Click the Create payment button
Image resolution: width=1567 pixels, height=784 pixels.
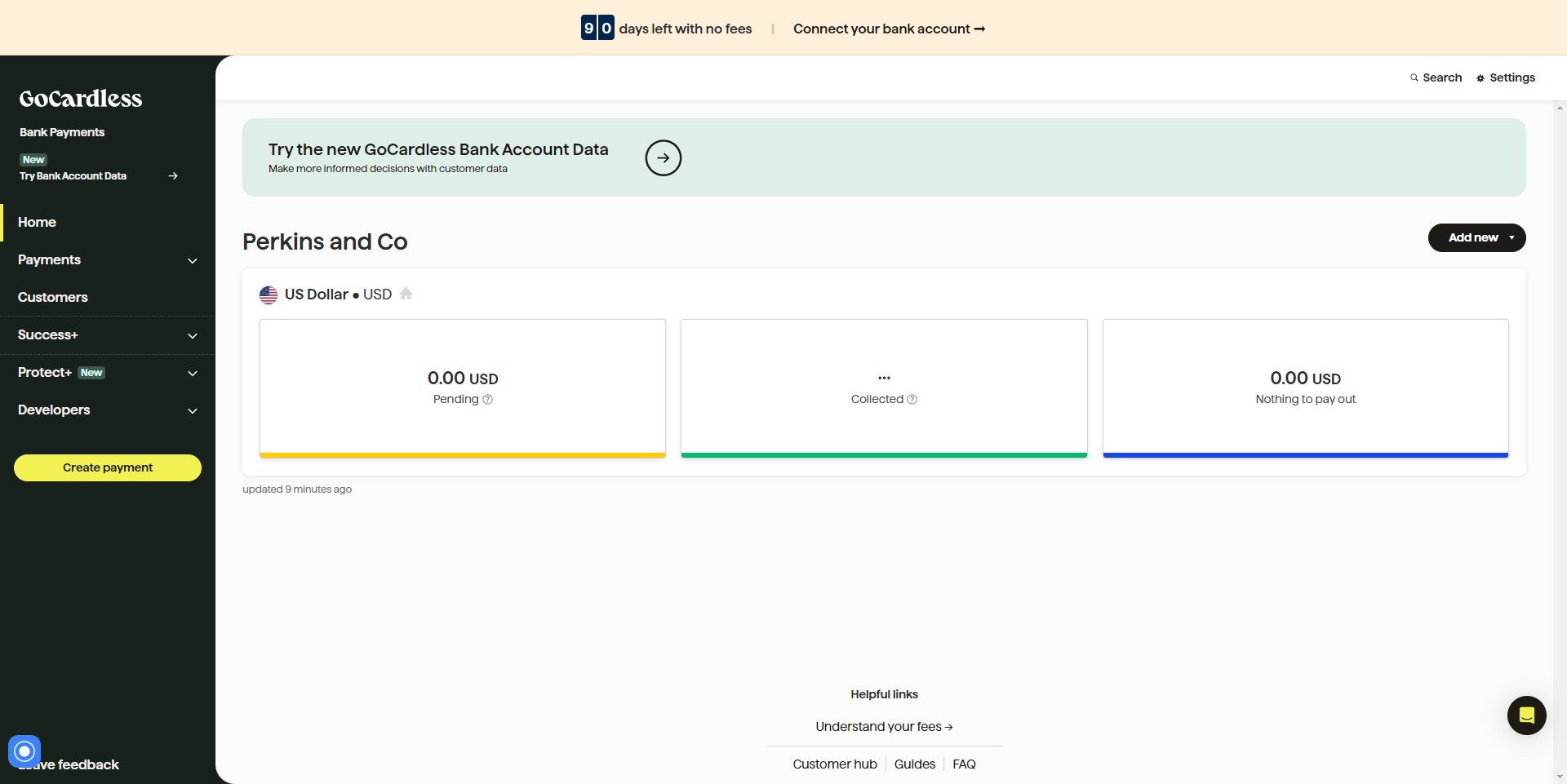pyautogui.click(x=107, y=467)
